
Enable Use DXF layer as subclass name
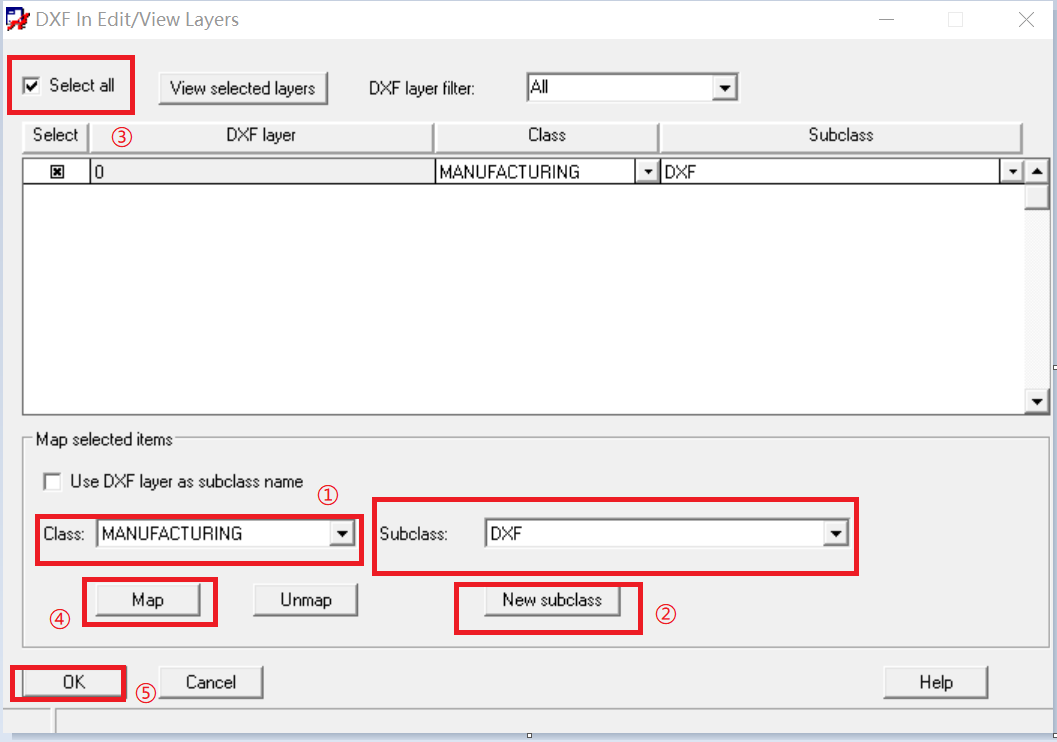52,482
